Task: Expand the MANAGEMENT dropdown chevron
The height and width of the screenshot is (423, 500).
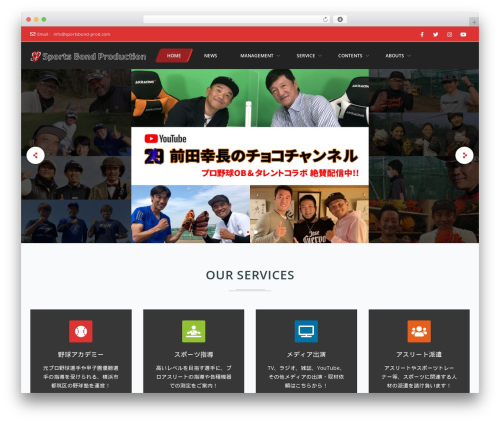Action: [x=278, y=56]
